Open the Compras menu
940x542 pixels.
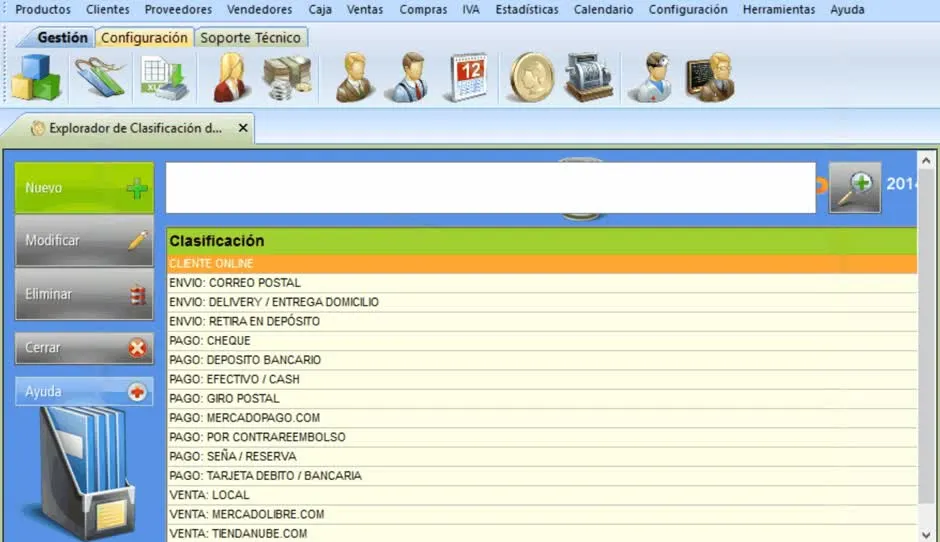tap(423, 10)
